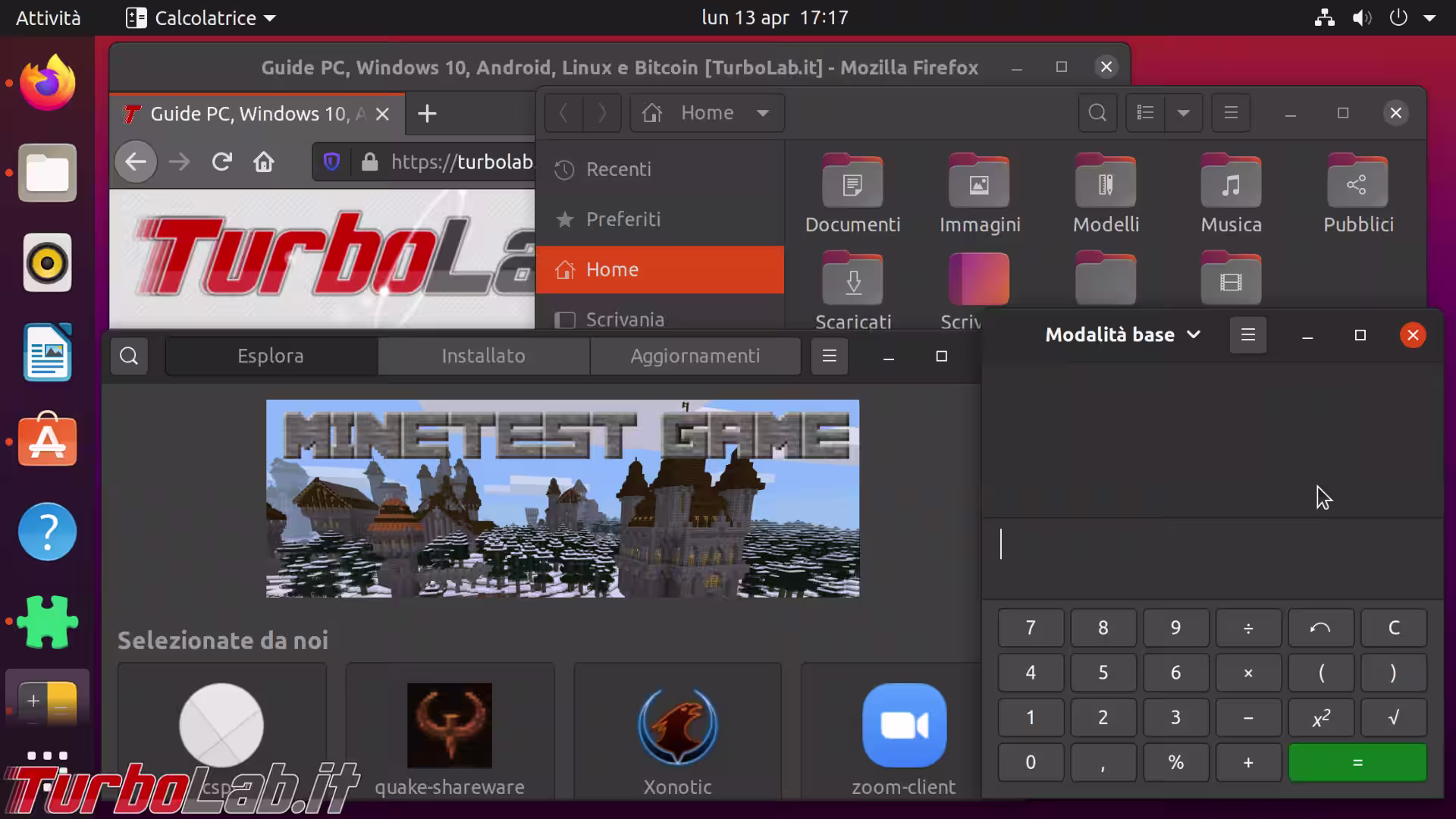This screenshot has height=819, width=1456.
Task: Expand Modalità base mode dropdown
Action: [1122, 334]
